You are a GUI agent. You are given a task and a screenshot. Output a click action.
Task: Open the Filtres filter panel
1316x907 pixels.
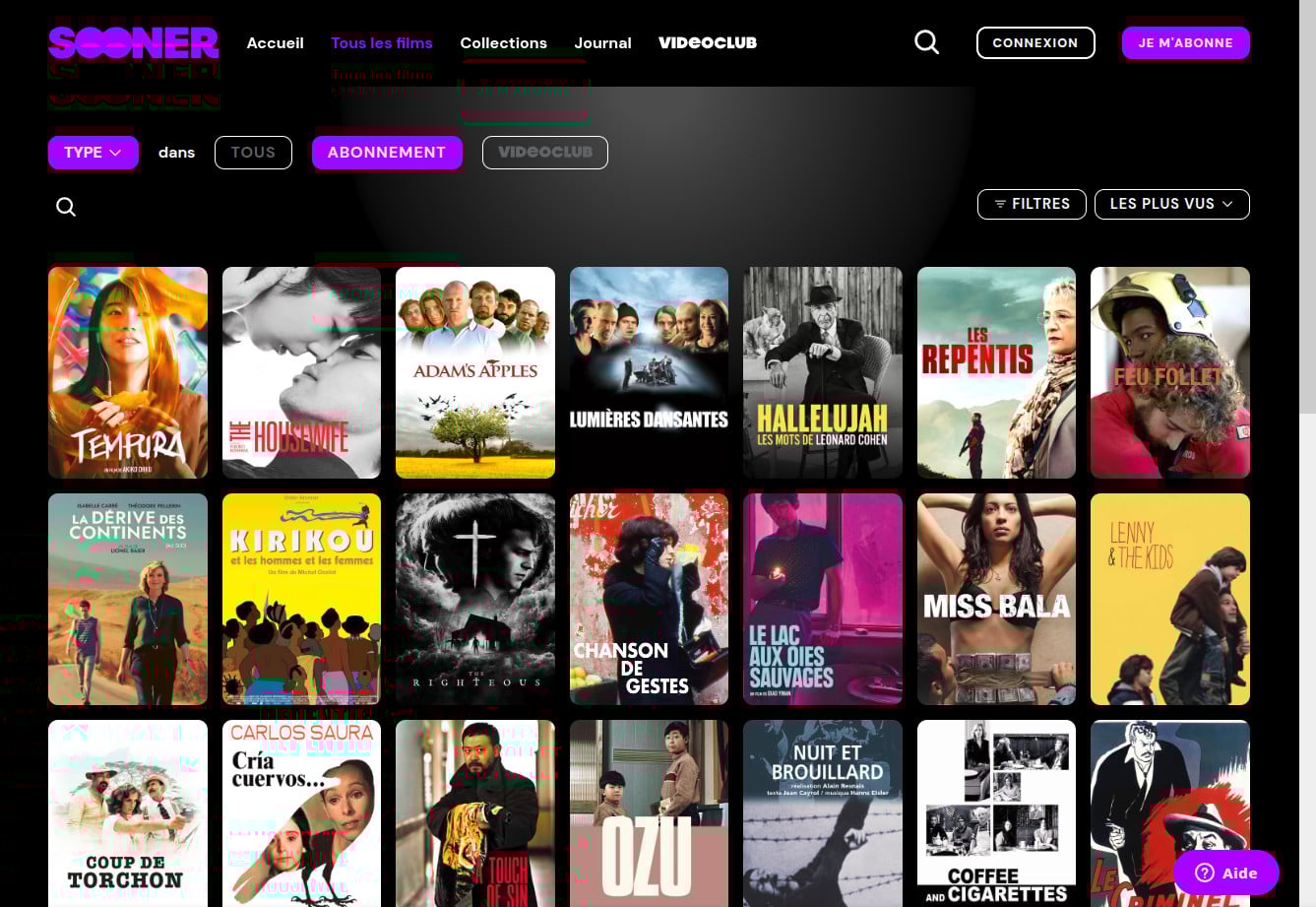1031,204
